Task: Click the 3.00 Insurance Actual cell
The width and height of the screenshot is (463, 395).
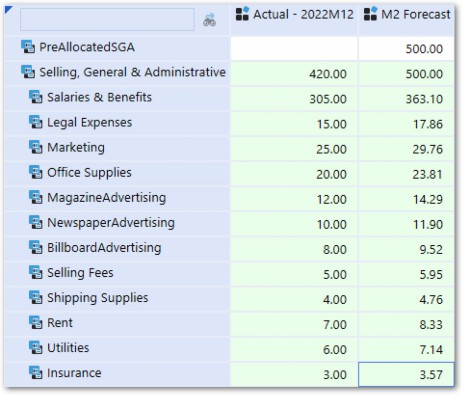Action: click(x=294, y=374)
